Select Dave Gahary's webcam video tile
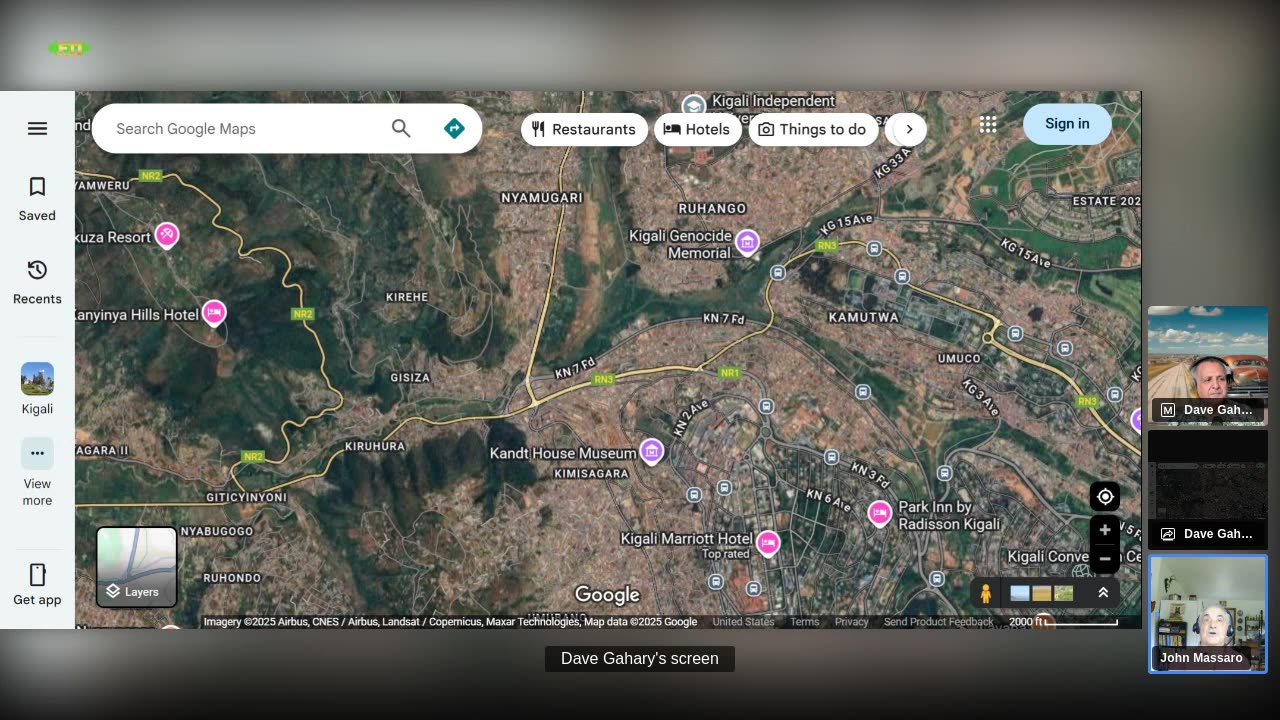This screenshot has width=1280, height=720. [1208, 365]
